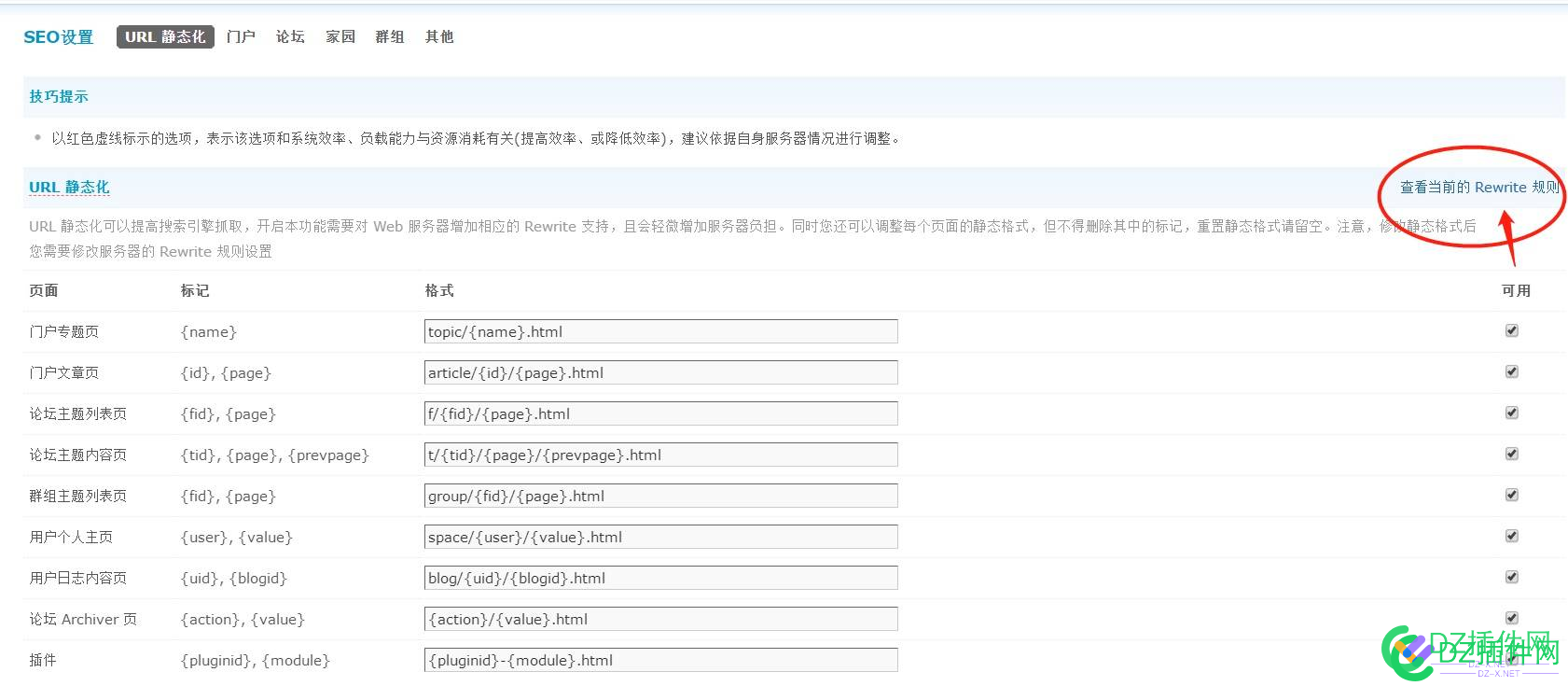Edit the article/{id}/{page}.html format field
This screenshot has width=1568, height=686.
click(661, 372)
